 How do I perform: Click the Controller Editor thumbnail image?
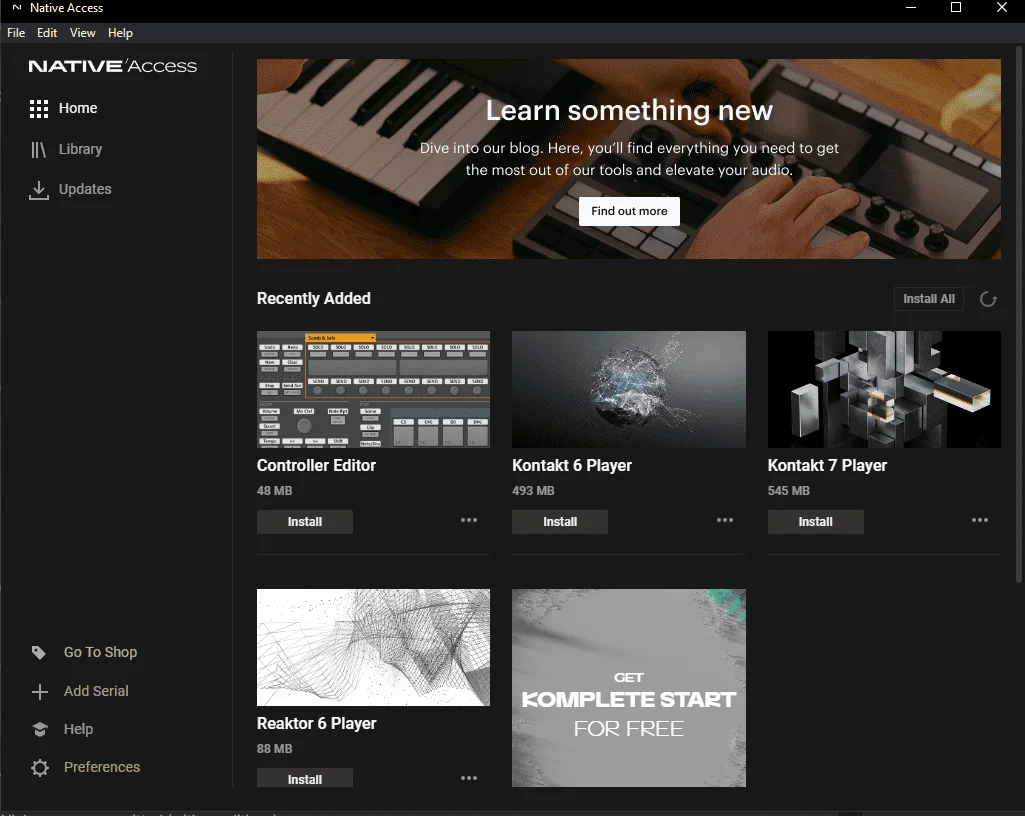click(373, 389)
